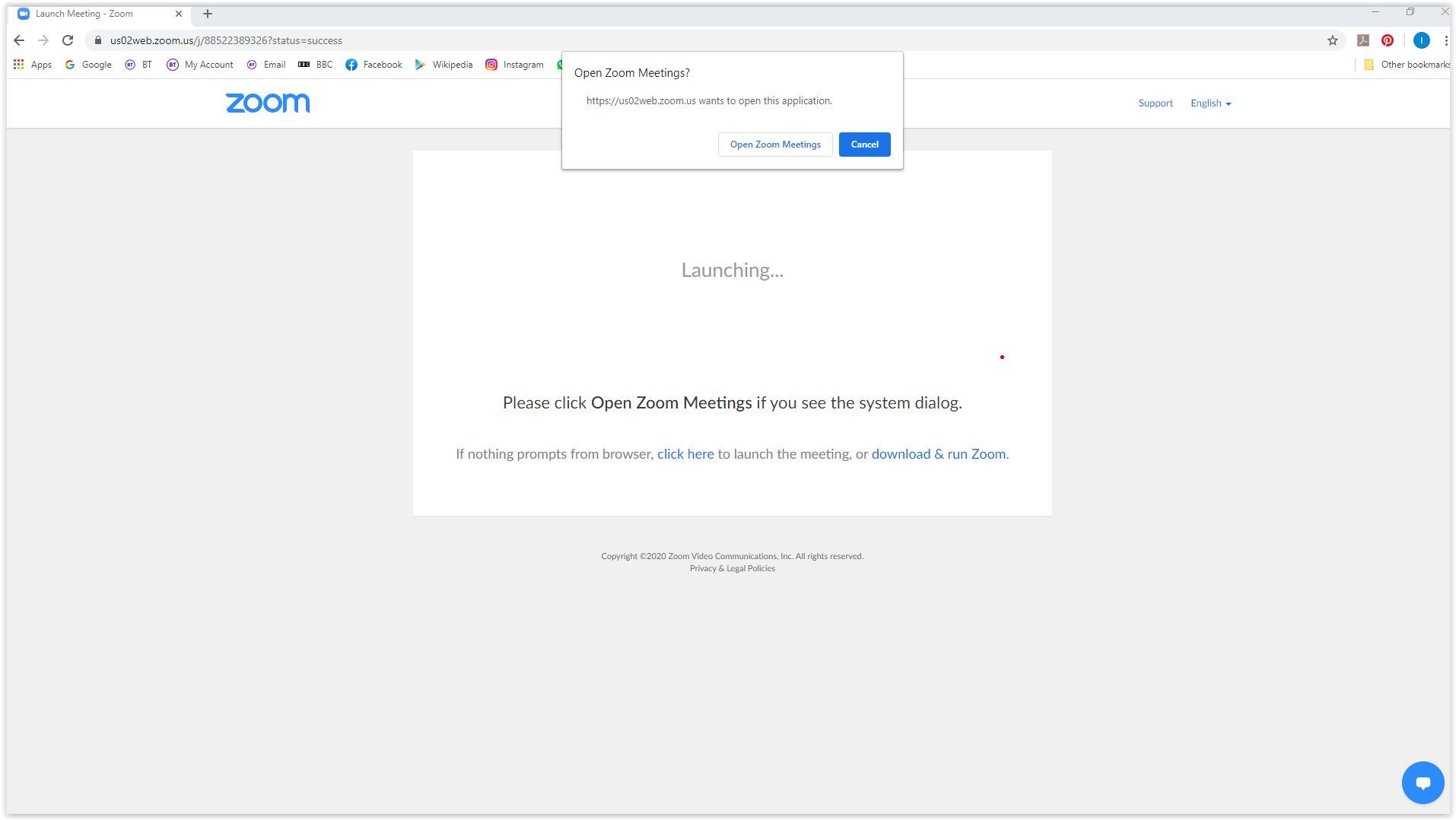Open Chrome's three-dot menu
Screen dimensions: 1456x820
point(1446,40)
